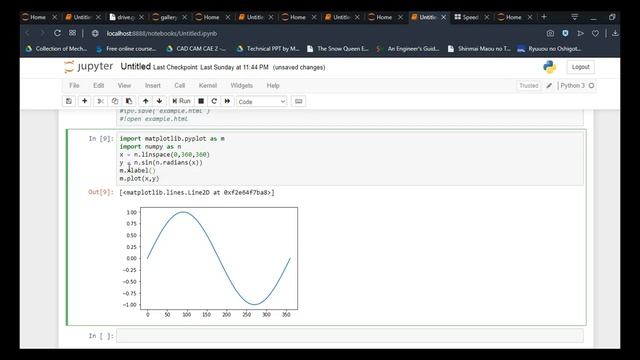Open a new browser tab with the plus
Image resolution: width=640 pixels, height=360 pixels.
[x=544, y=17]
